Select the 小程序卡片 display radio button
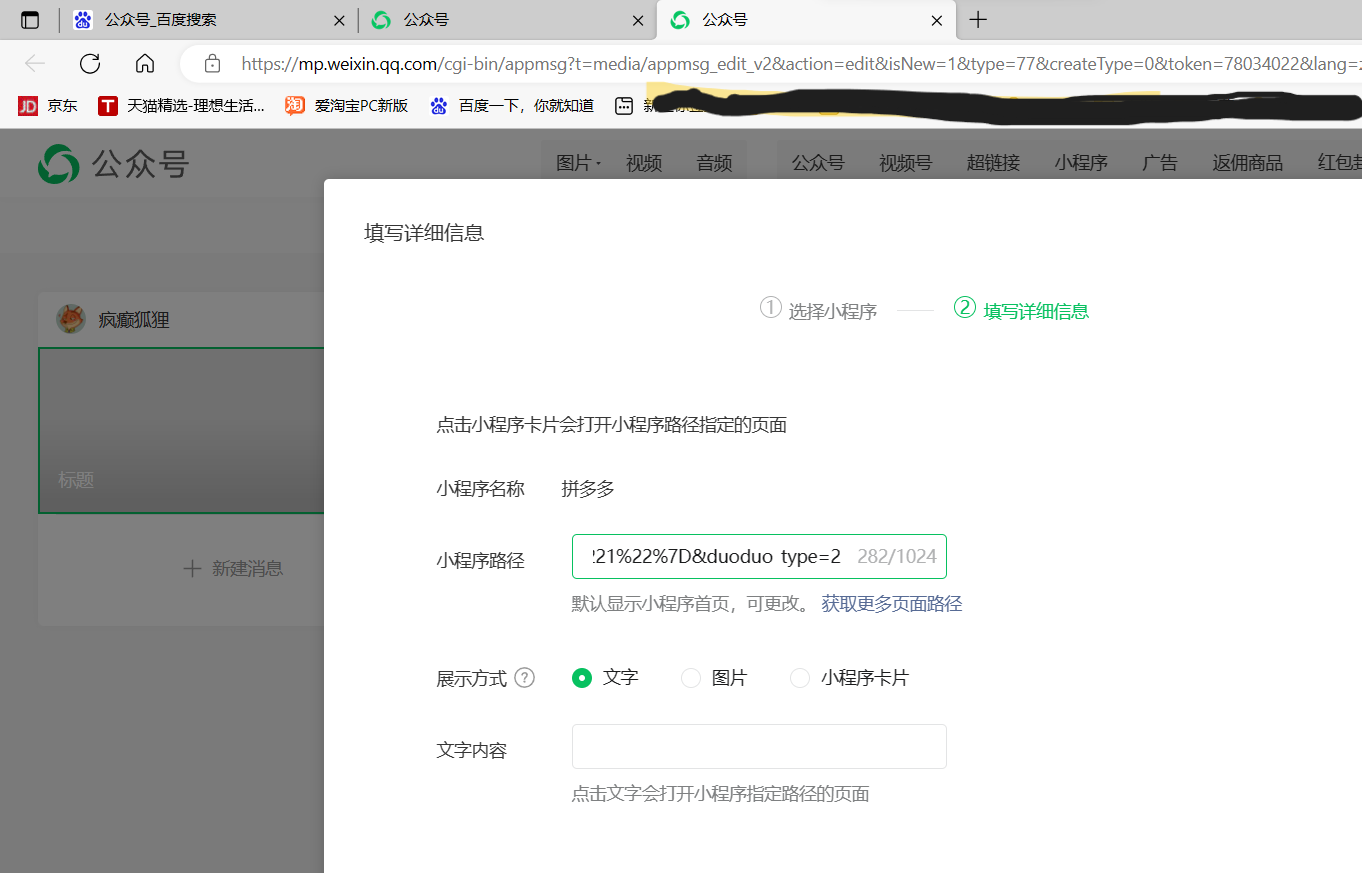The height and width of the screenshot is (873, 1362). [800, 678]
